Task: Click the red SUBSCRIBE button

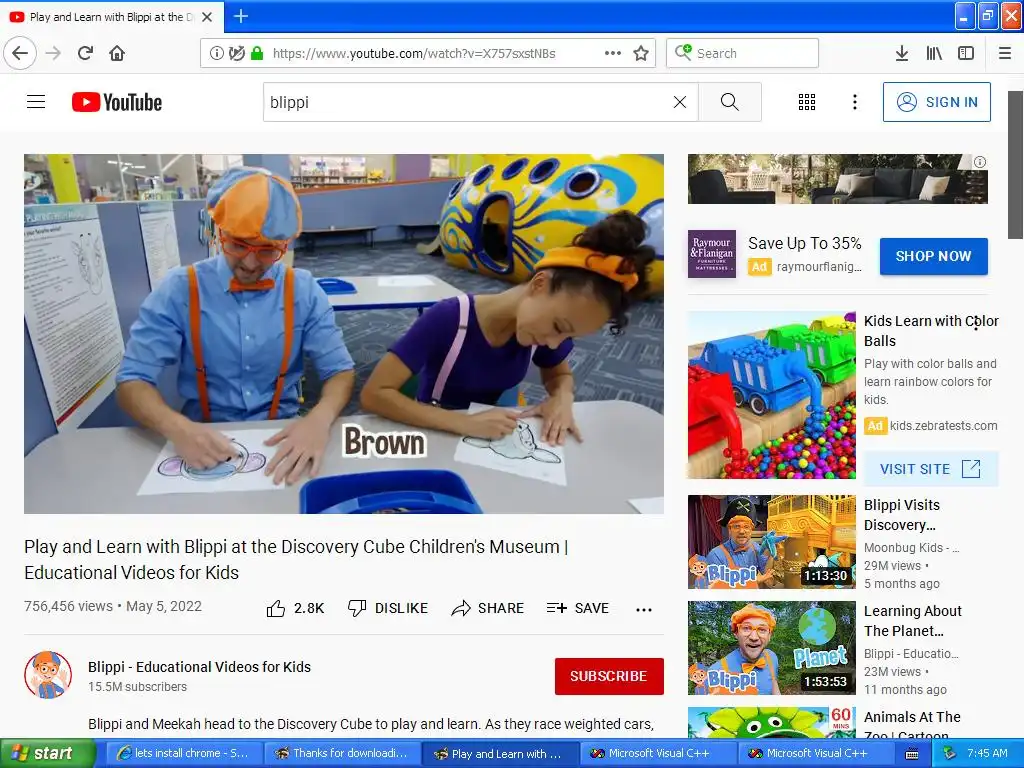Action: point(609,676)
